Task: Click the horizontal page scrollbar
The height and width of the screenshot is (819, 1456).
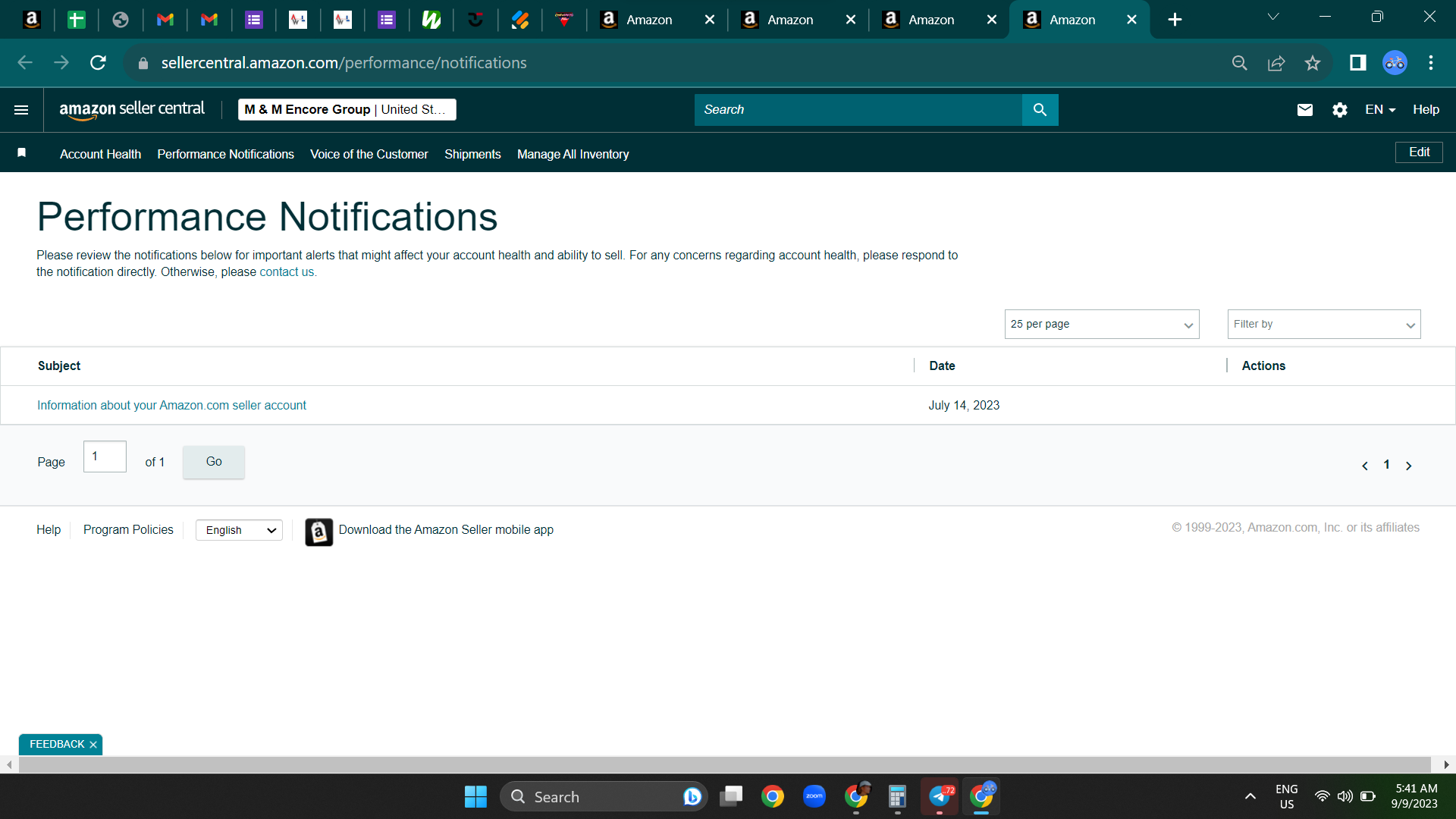Action: [724, 764]
